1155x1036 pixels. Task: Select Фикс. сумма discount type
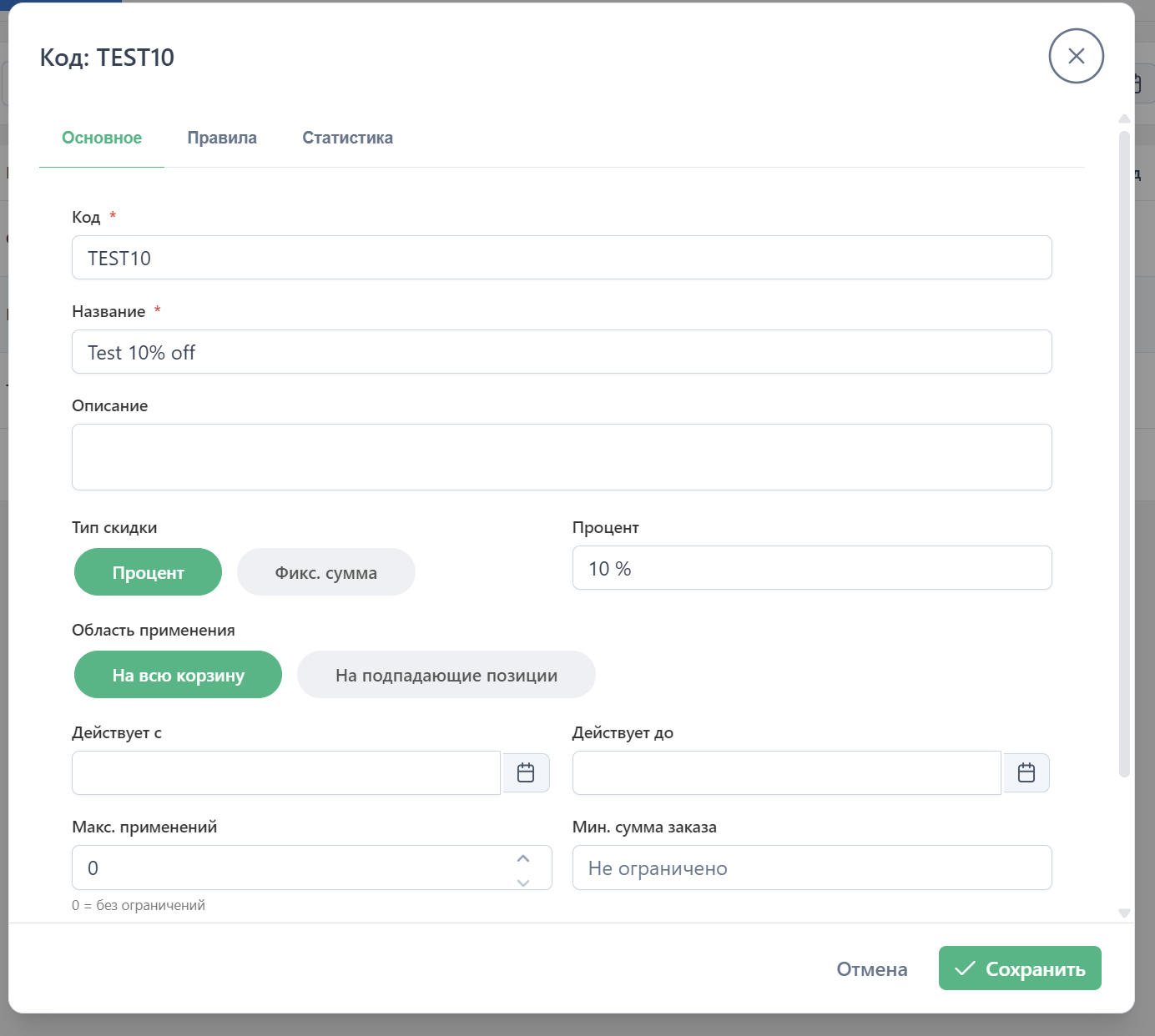click(325, 572)
